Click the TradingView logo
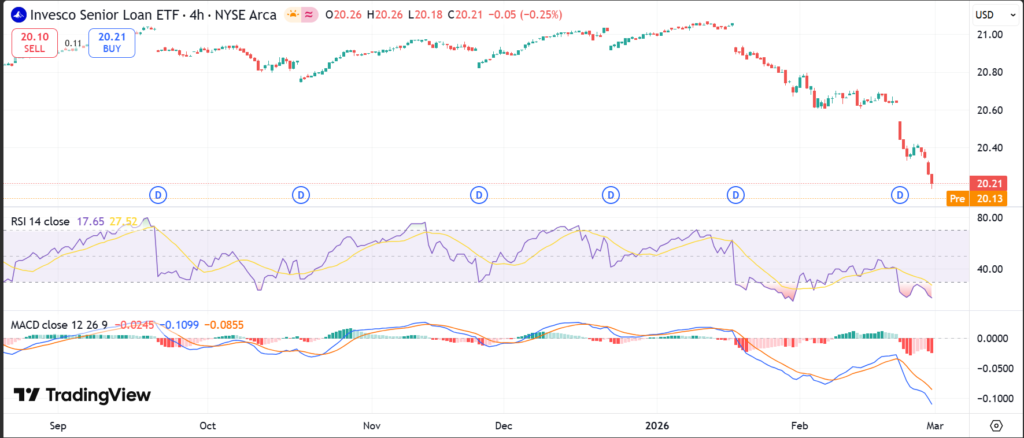1024x438 pixels. [82, 395]
